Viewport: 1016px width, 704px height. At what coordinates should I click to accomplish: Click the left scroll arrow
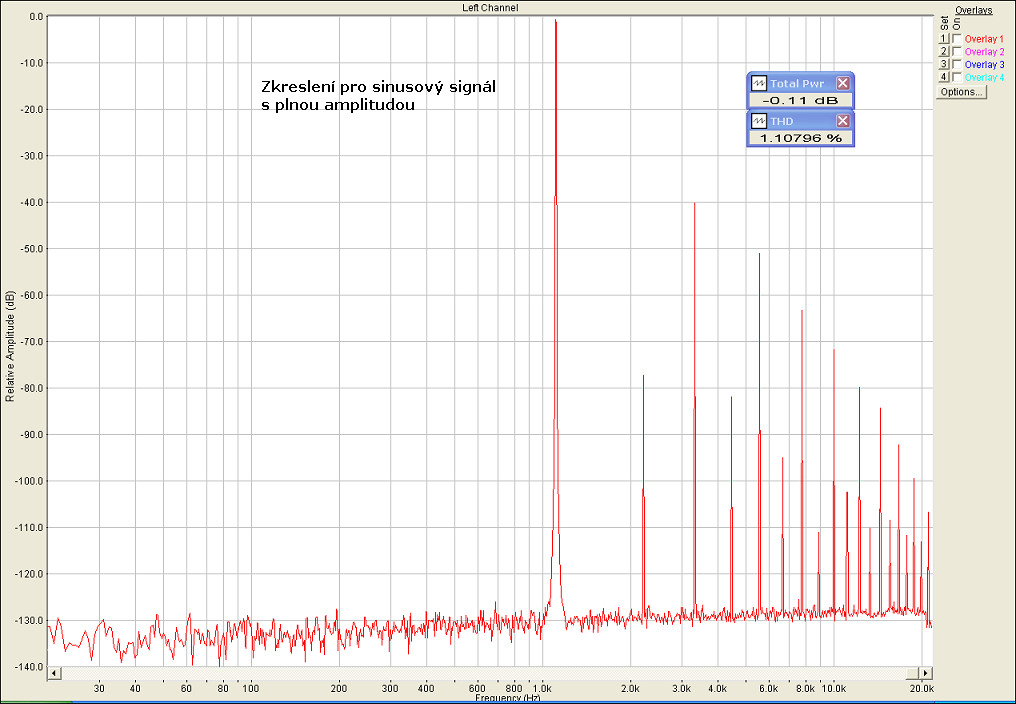[54, 674]
